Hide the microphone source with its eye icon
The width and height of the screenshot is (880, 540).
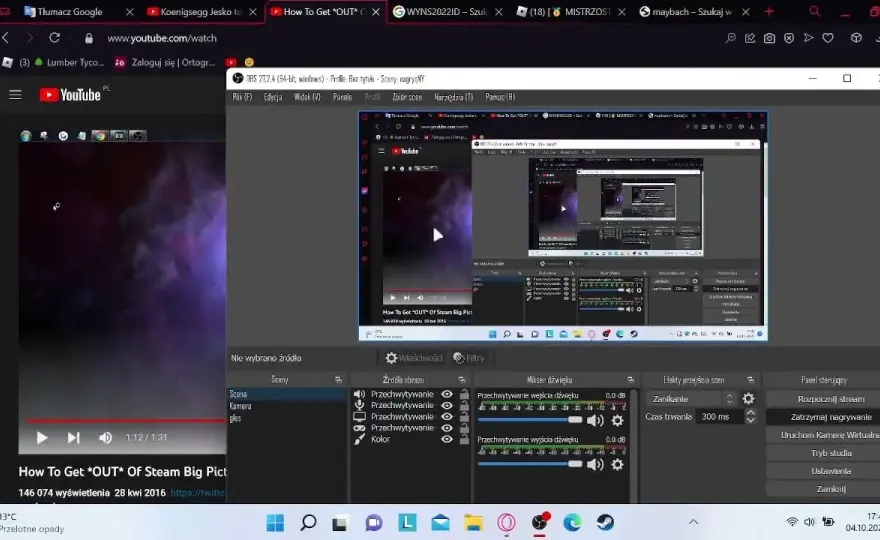pos(447,405)
